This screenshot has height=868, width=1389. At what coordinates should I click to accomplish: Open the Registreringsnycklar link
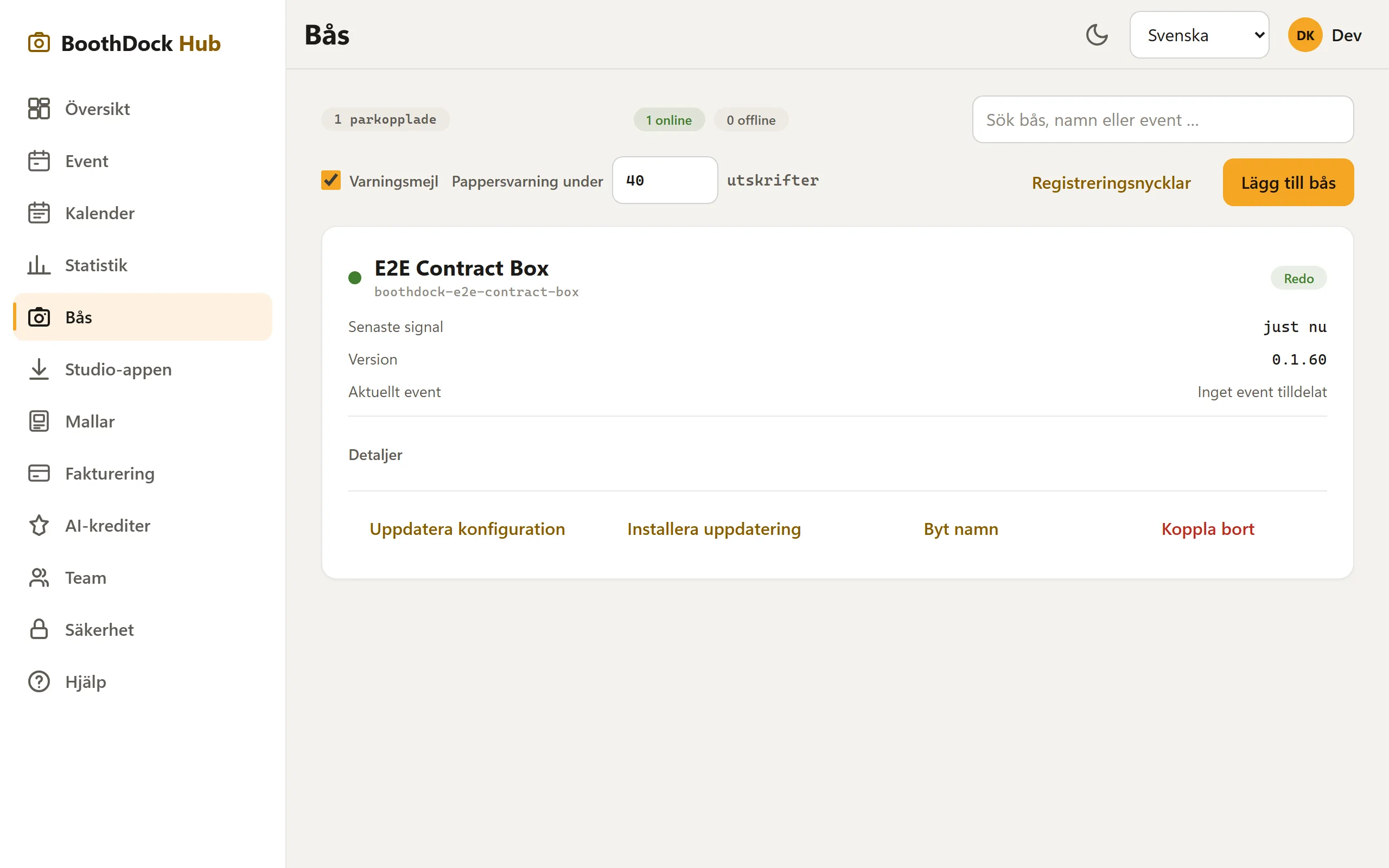tap(1111, 183)
